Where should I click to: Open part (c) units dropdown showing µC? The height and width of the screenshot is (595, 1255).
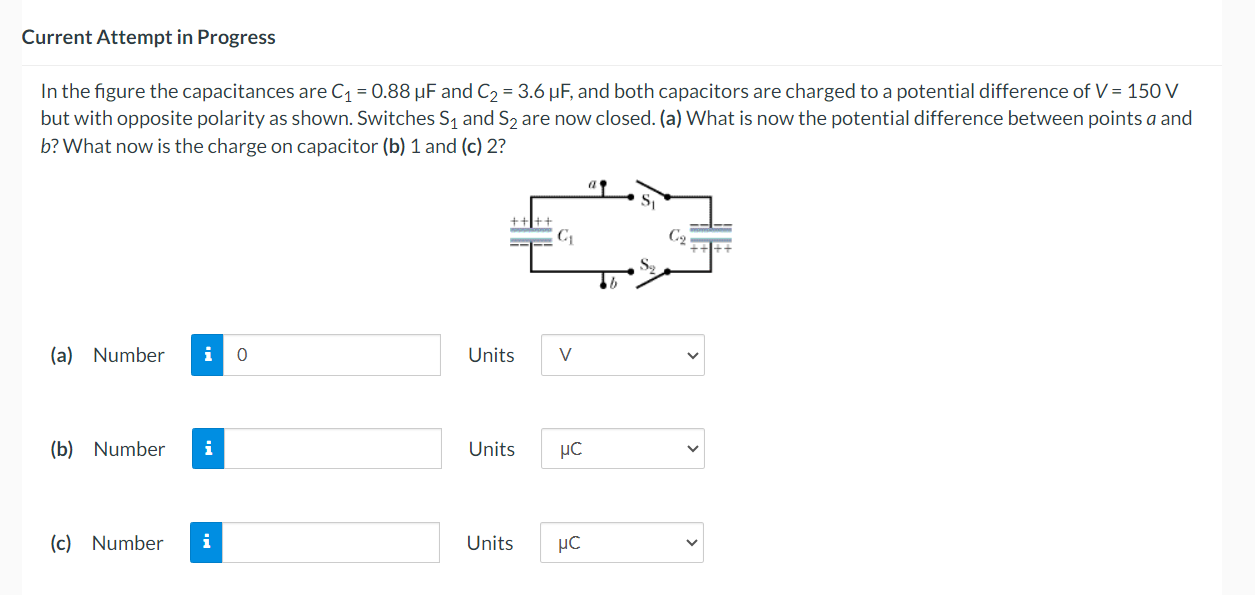coord(622,543)
